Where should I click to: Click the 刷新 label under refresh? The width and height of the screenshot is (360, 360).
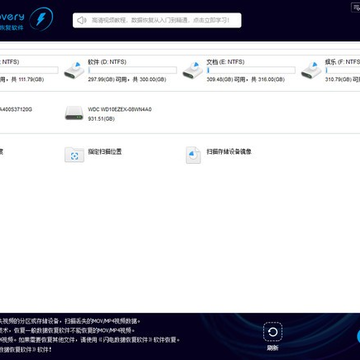(x=273, y=348)
